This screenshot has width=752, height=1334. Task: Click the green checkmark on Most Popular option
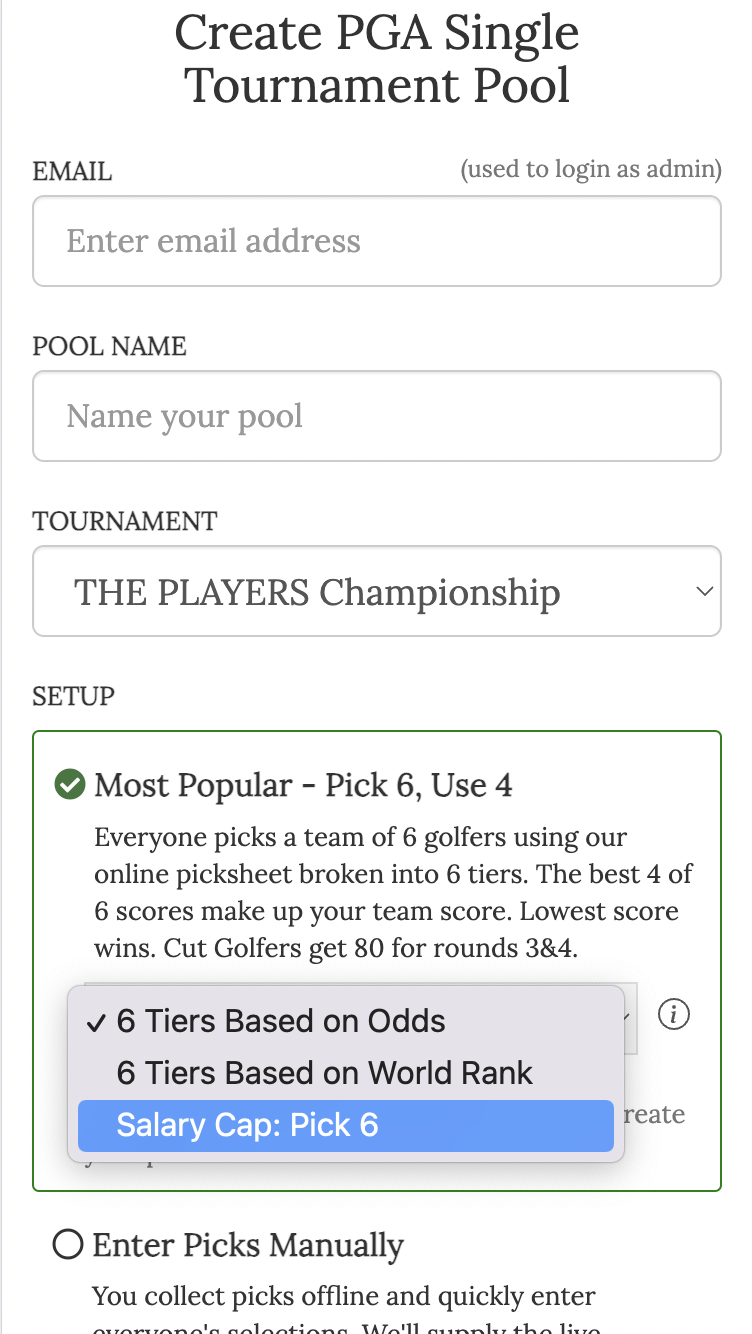click(68, 784)
